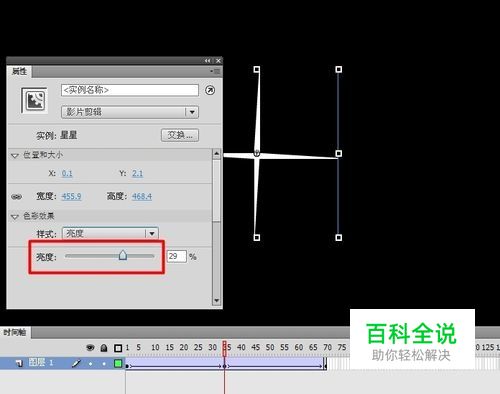Toggle visibility dot of 图层 1
Image resolution: width=500 pixels, height=394 pixels.
[90, 364]
